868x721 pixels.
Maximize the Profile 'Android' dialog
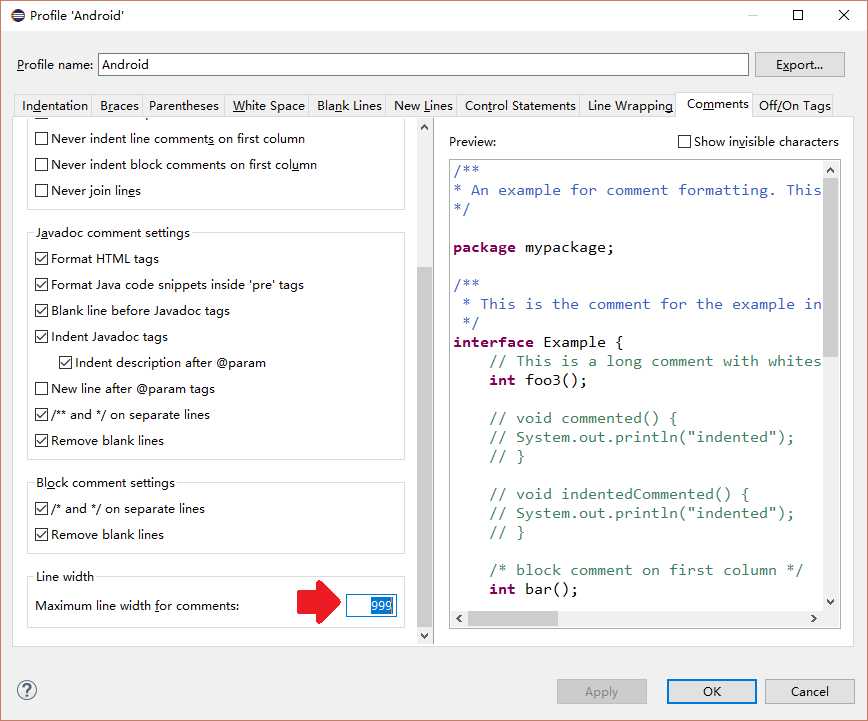click(798, 16)
